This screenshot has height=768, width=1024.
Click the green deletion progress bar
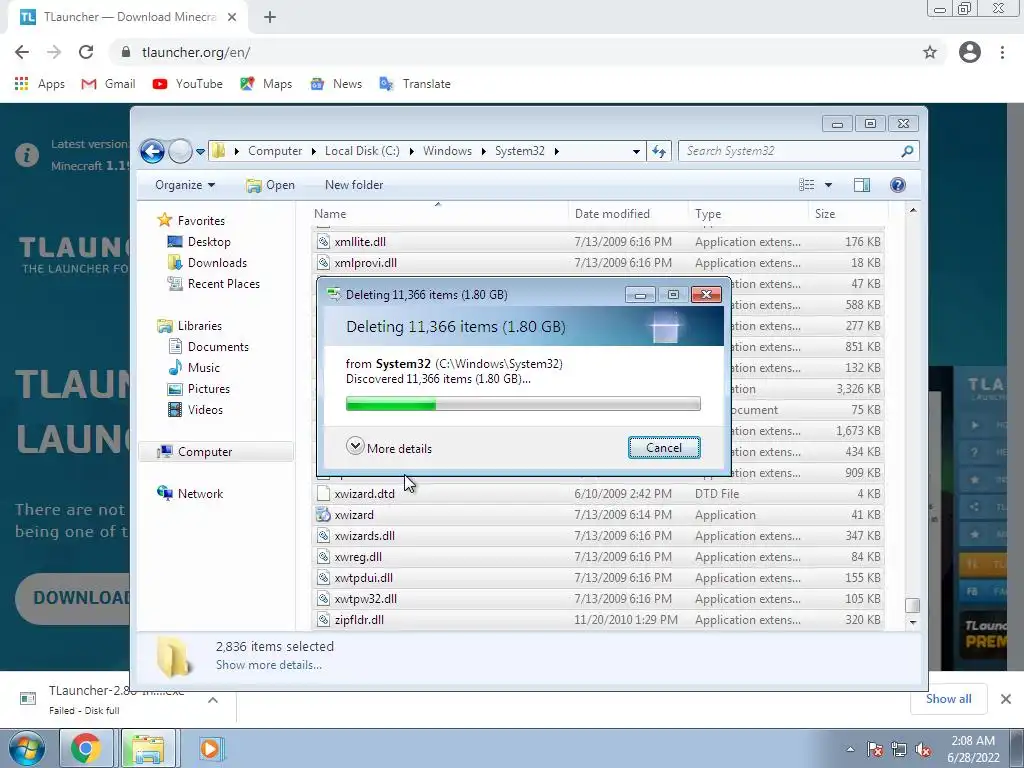coord(523,404)
